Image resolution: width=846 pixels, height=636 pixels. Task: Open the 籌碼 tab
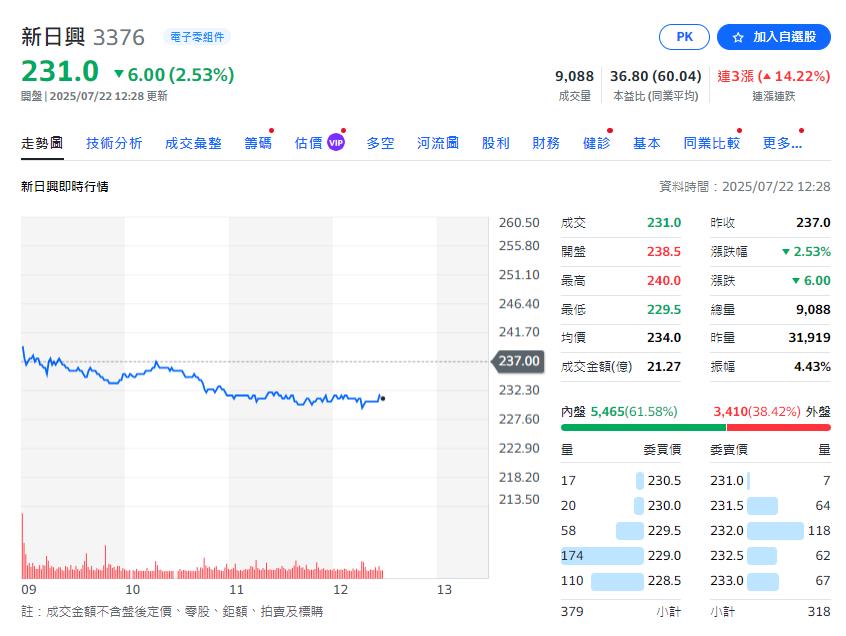(258, 143)
